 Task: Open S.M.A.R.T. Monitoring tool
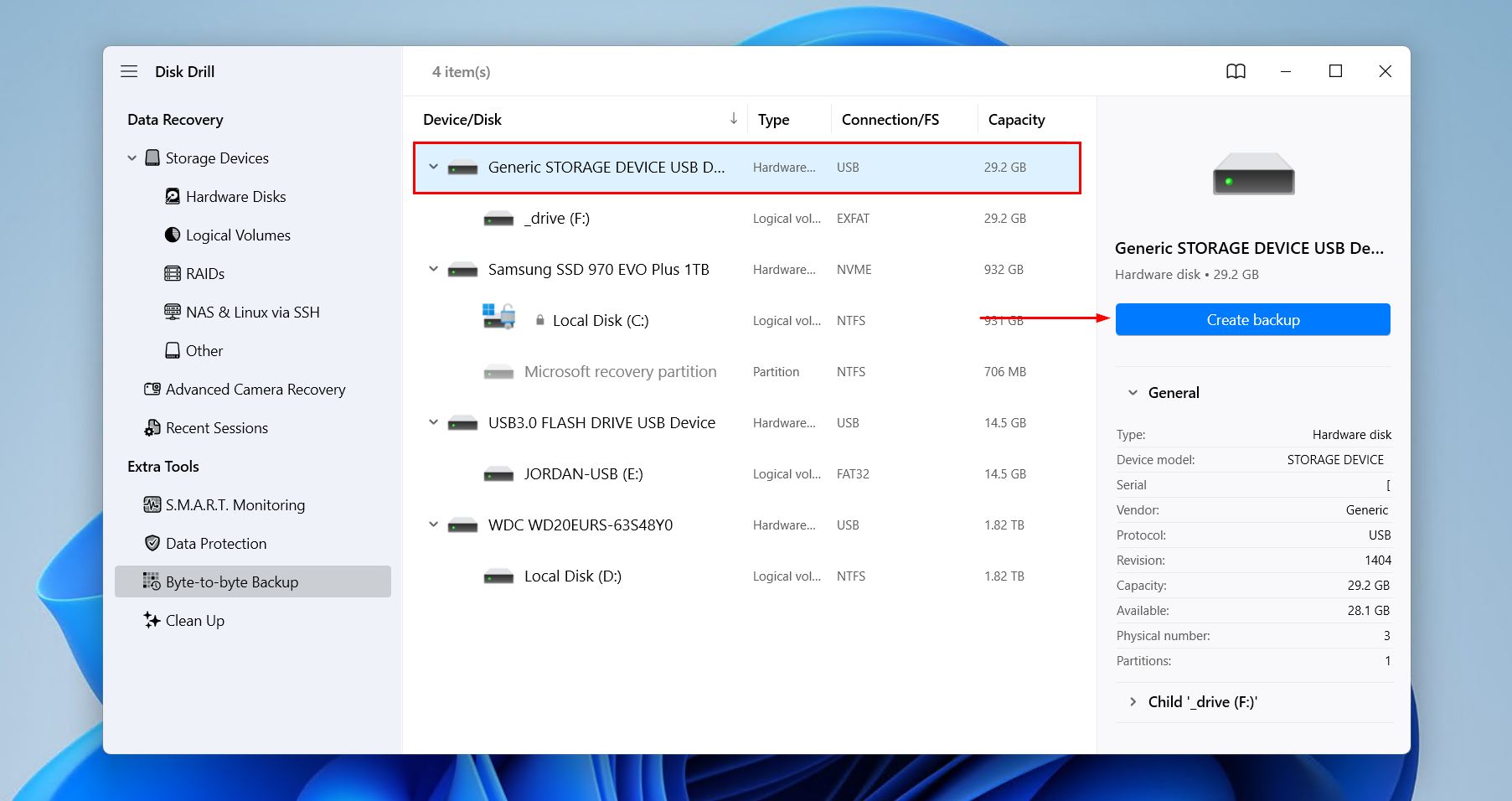coord(235,505)
